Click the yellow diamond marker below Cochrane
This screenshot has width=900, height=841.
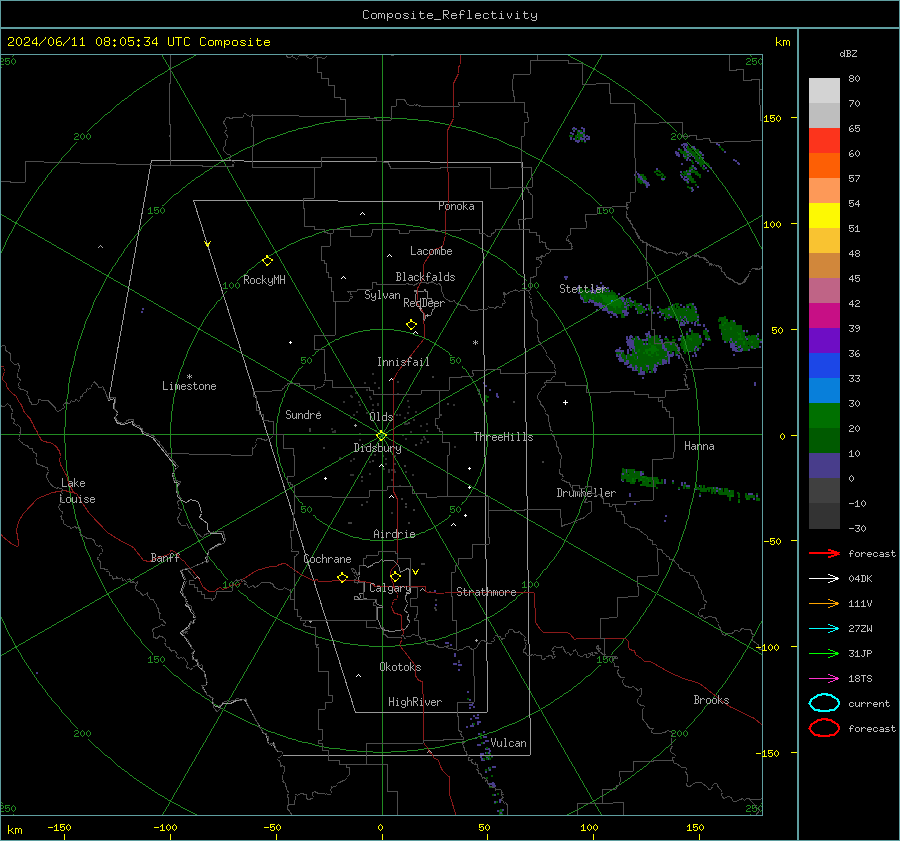tap(342, 577)
